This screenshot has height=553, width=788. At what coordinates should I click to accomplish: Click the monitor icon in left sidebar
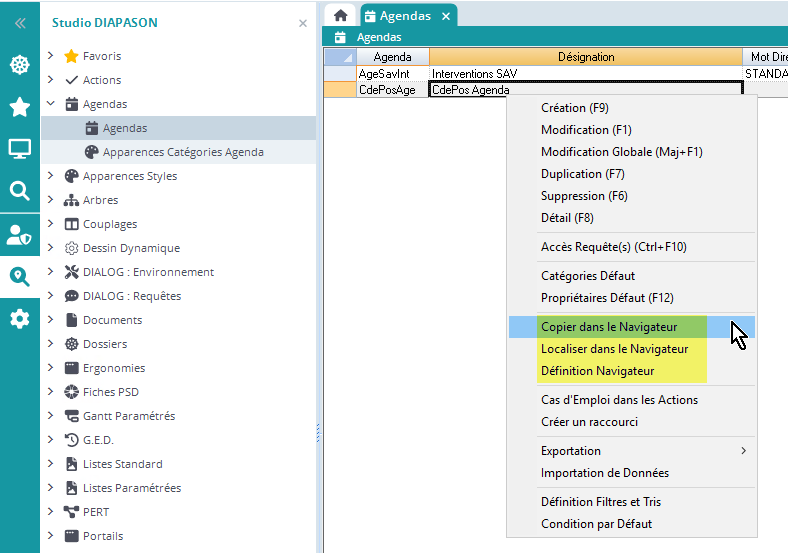click(x=20, y=149)
